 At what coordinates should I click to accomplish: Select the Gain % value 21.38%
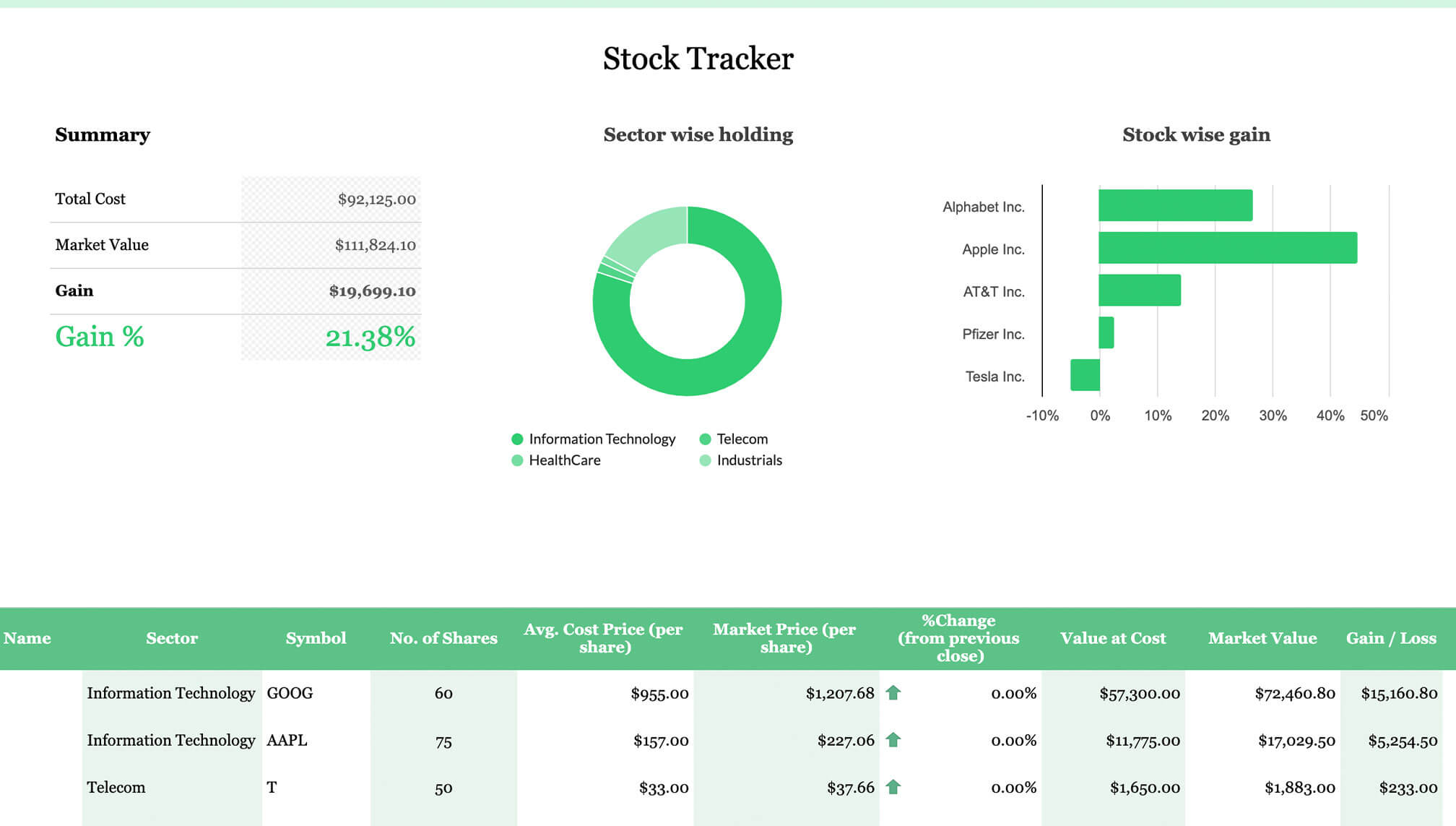click(x=370, y=337)
